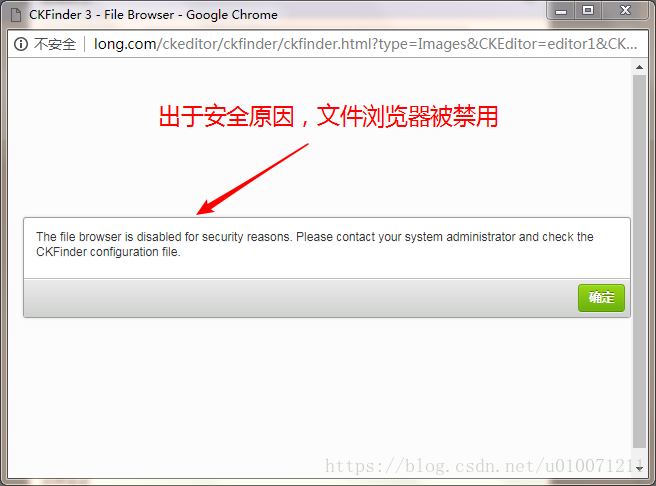Click the page document icon in title bar
656x486 pixels.
[x=16, y=15]
